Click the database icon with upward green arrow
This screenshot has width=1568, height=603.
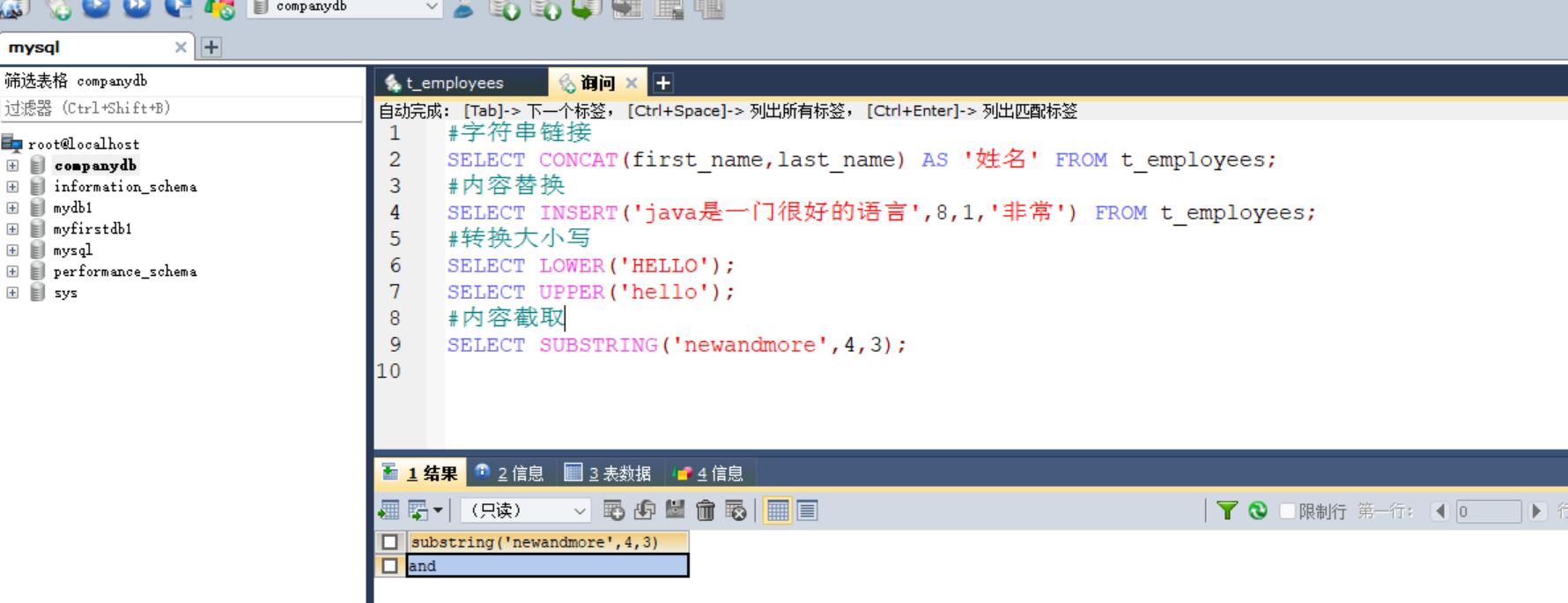click(546, 9)
